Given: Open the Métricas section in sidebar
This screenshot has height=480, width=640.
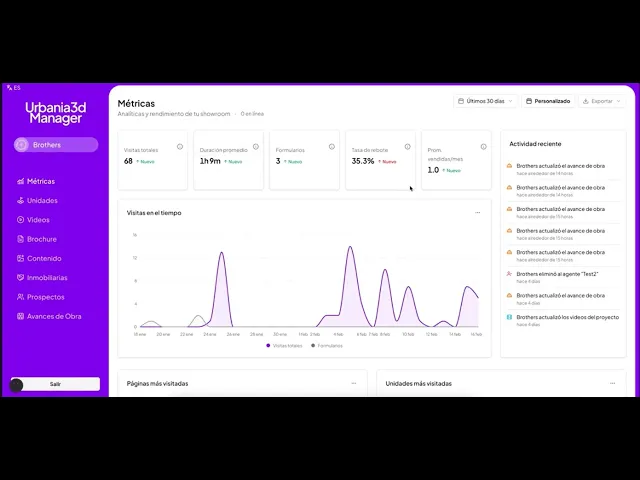Looking at the screenshot, I should click(36, 181).
